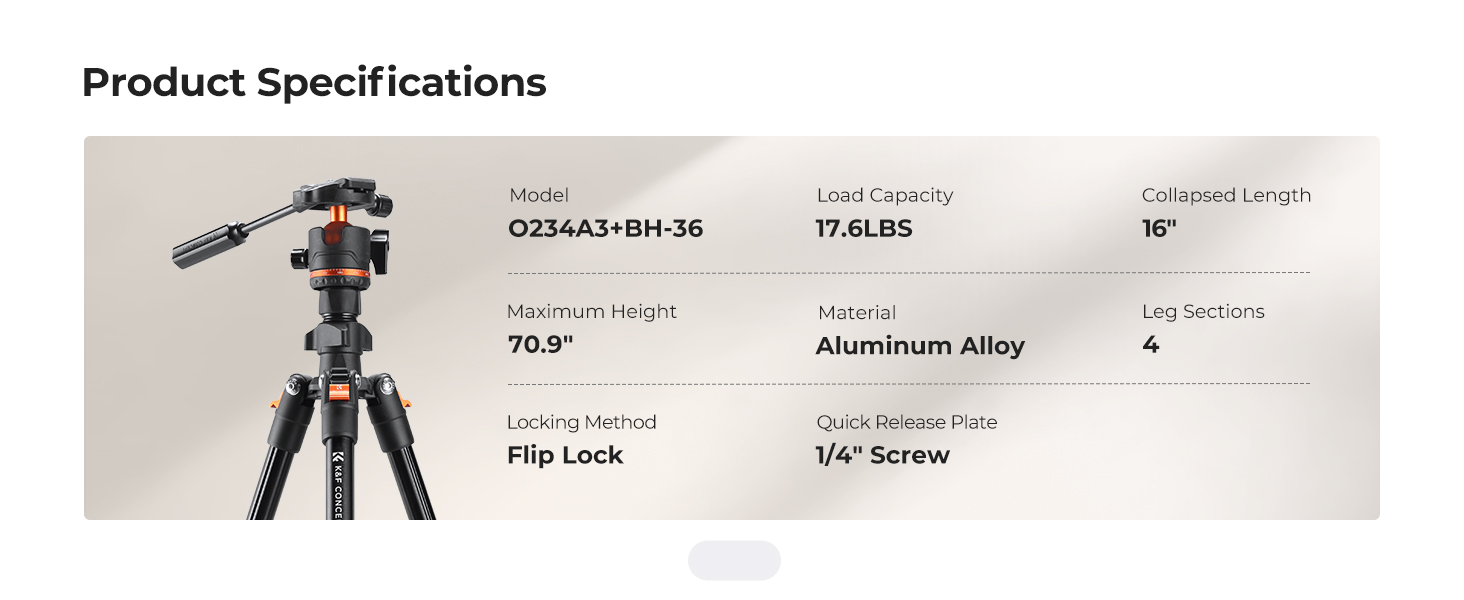Image resolution: width=1464 pixels, height=600 pixels.
Task: Click the Flip Lock locking method value
Action: click(565, 455)
